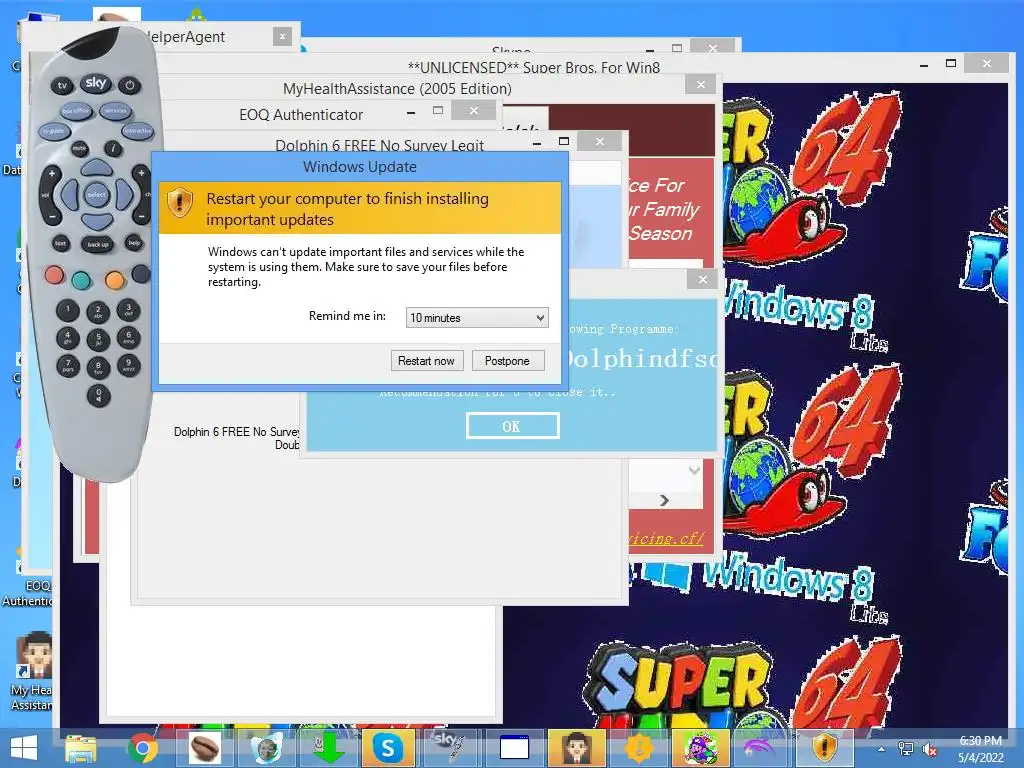This screenshot has width=1024, height=768.
Task: Click Postpone in Windows Update dialog
Action: [x=507, y=360]
